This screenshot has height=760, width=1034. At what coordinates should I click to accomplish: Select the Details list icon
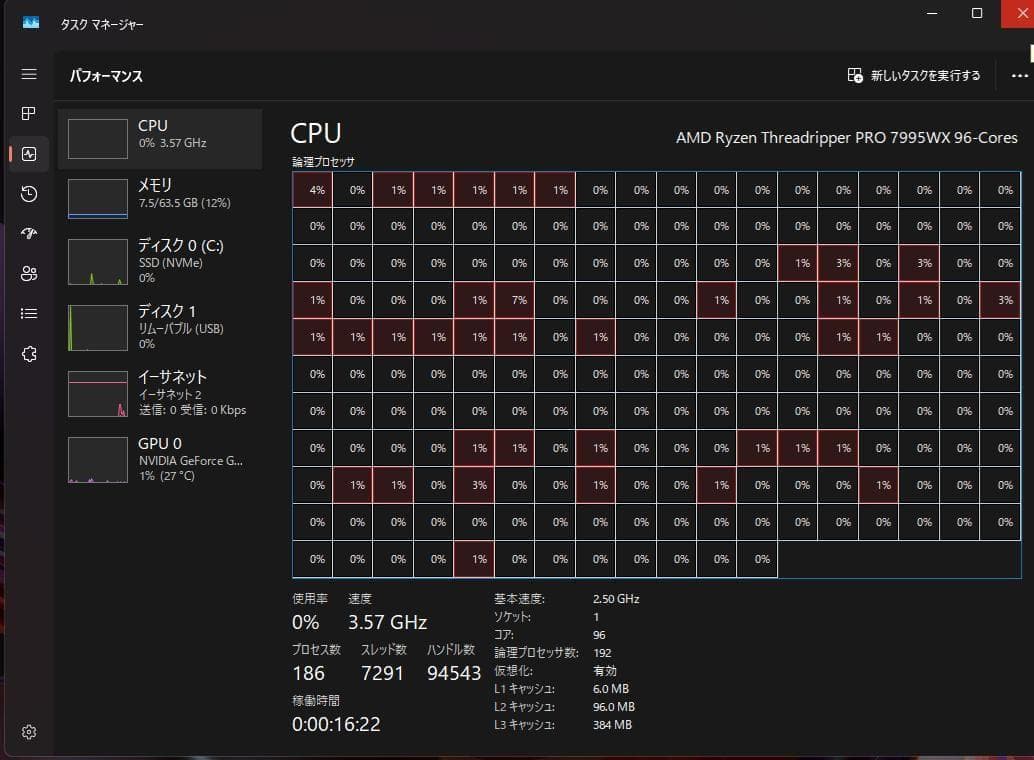point(28,313)
